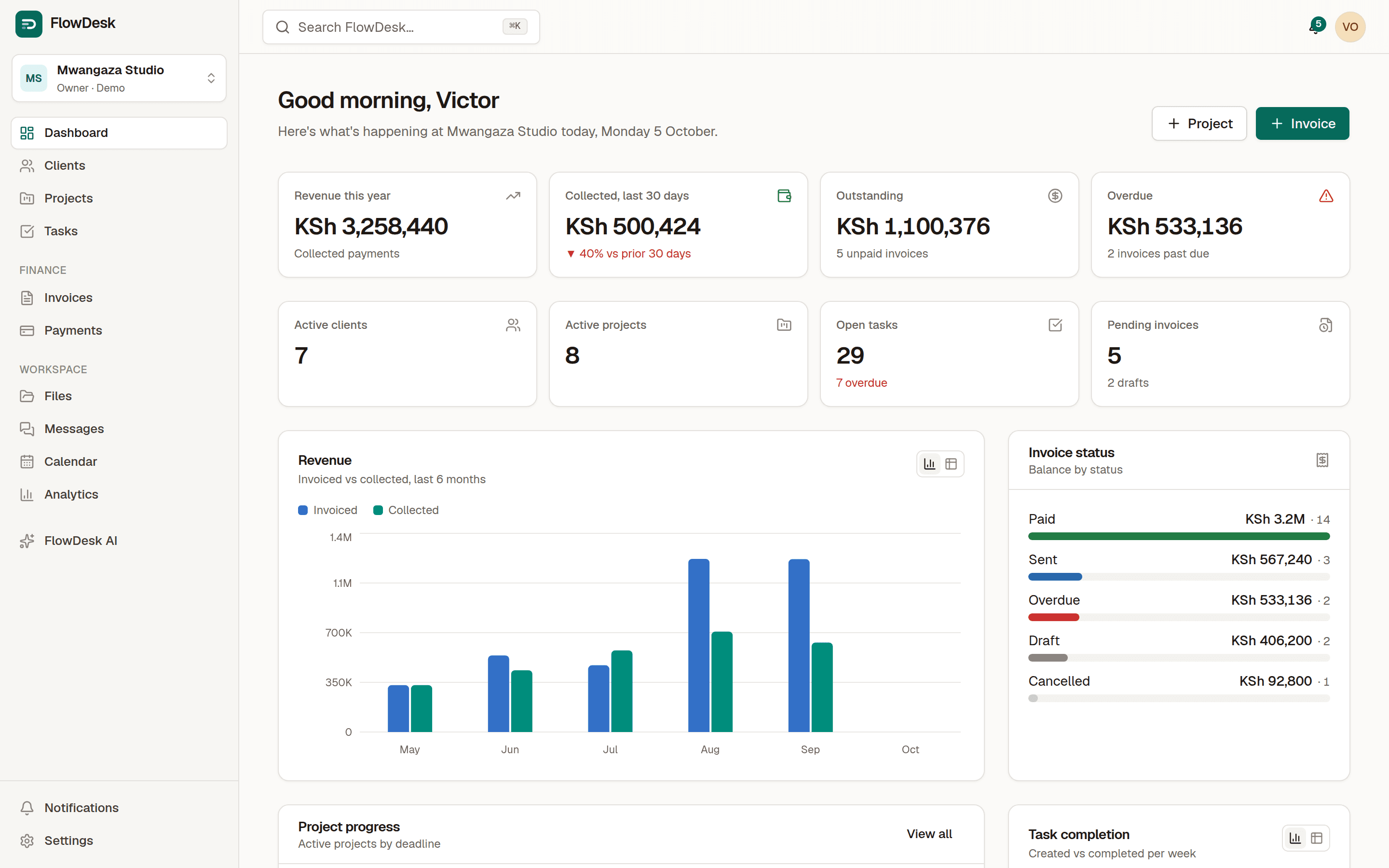Switch the Revenue panel to table view

coord(951,464)
